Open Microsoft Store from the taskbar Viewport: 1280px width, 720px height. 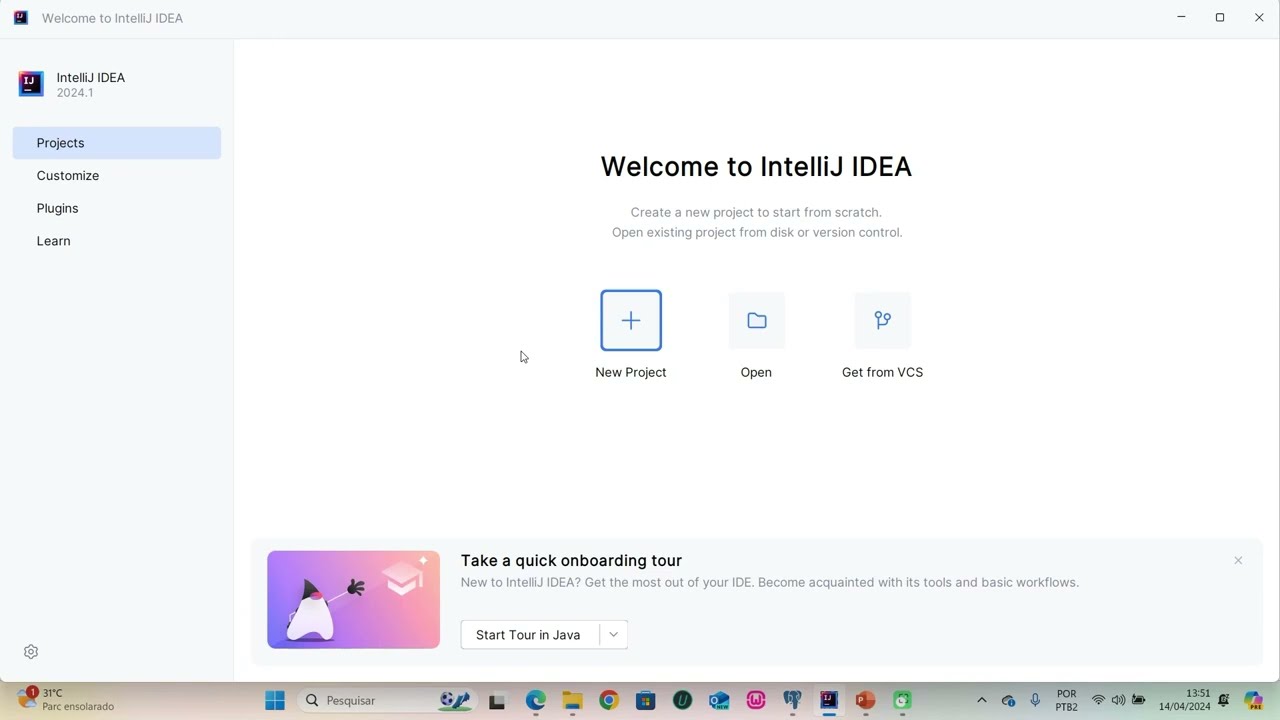click(646, 700)
